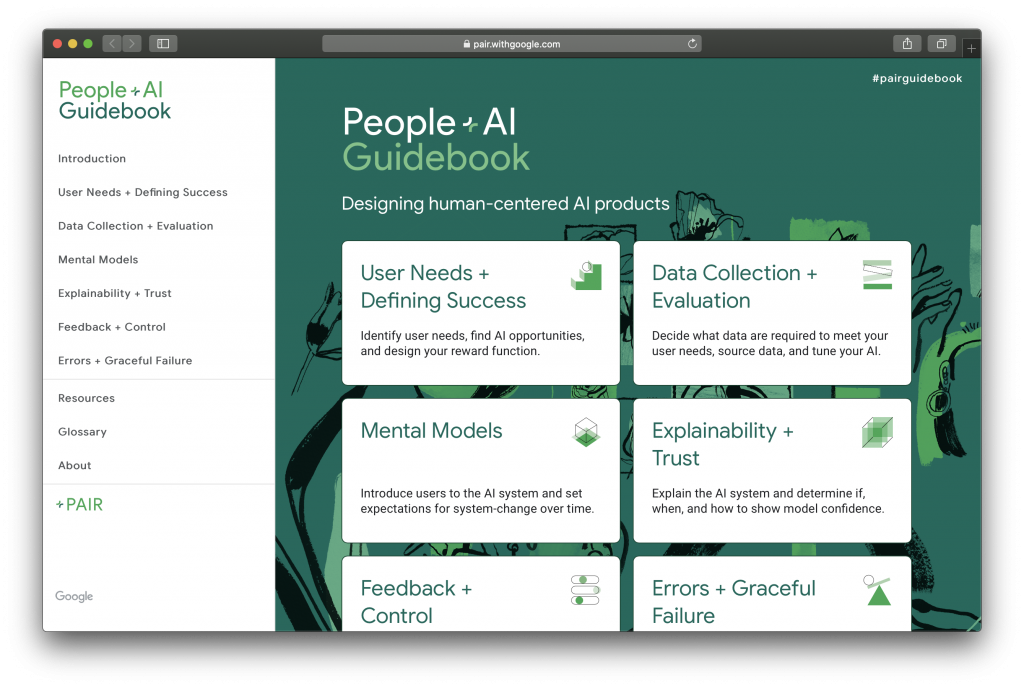Select Mental Models in the sidebar
This screenshot has height=688, width=1024.
[x=98, y=260]
